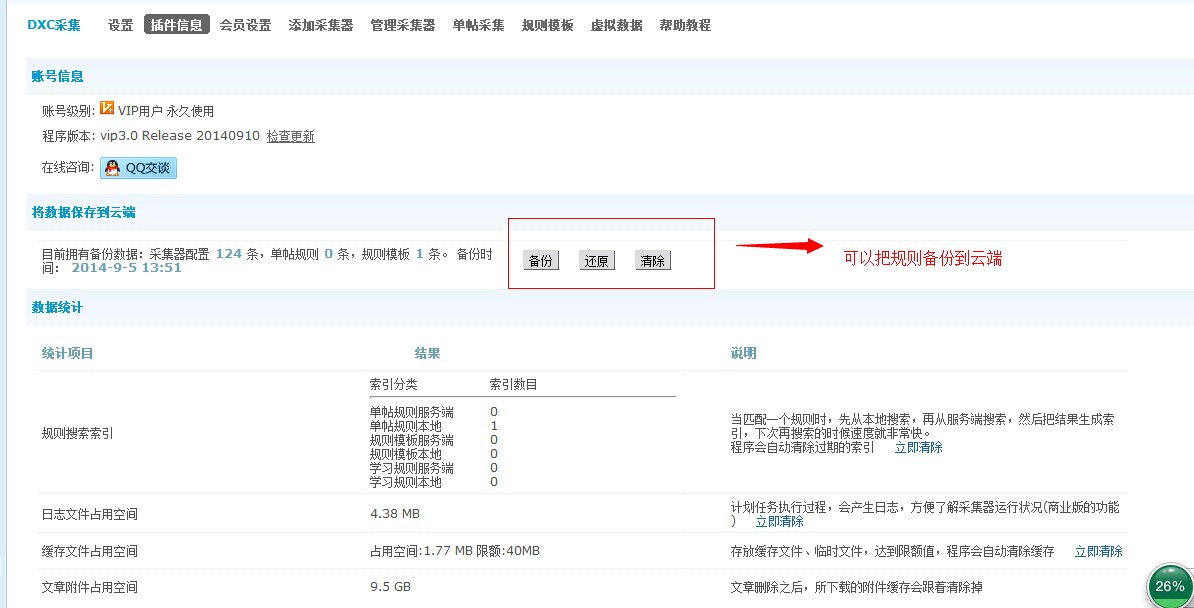The height and width of the screenshot is (608, 1194).
Task: Click the 4.38 MB log size value
Action: [394, 514]
